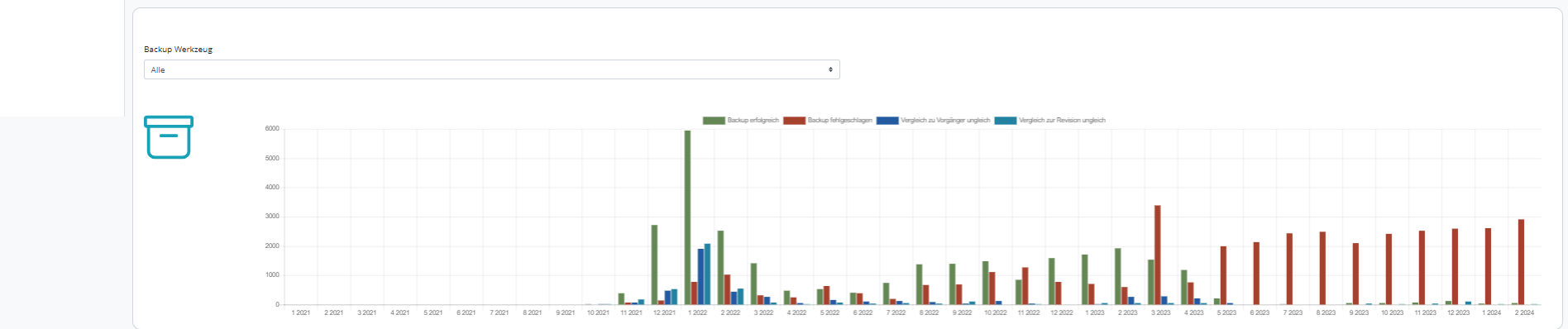Click the Backup Werkzeug field label
This screenshot has width=1568, height=329.
(179, 50)
